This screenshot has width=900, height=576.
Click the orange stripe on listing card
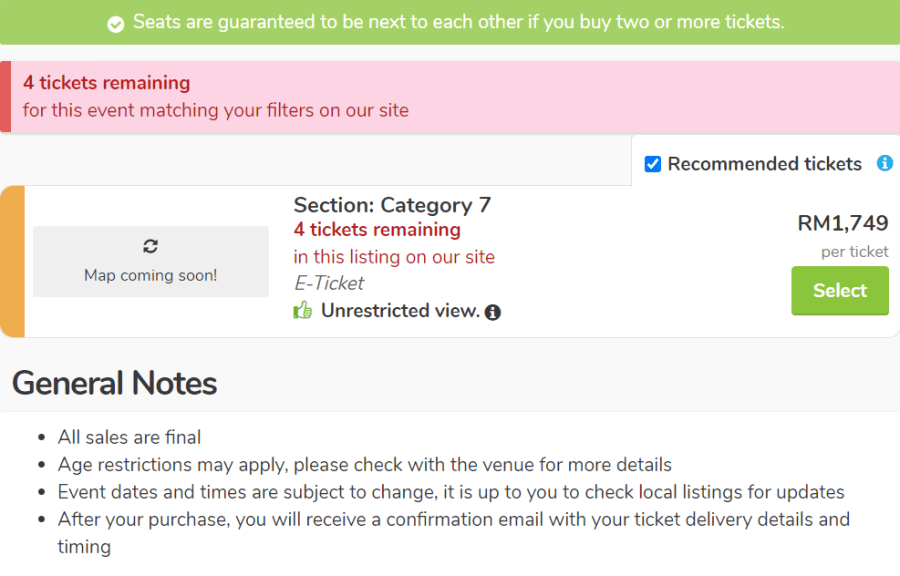point(12,261)
